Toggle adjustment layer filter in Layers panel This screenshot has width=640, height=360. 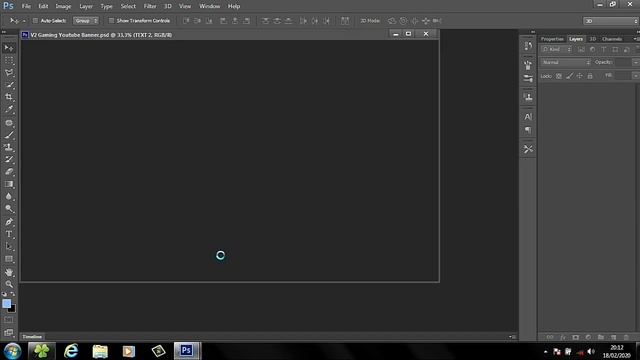point(593,49)
